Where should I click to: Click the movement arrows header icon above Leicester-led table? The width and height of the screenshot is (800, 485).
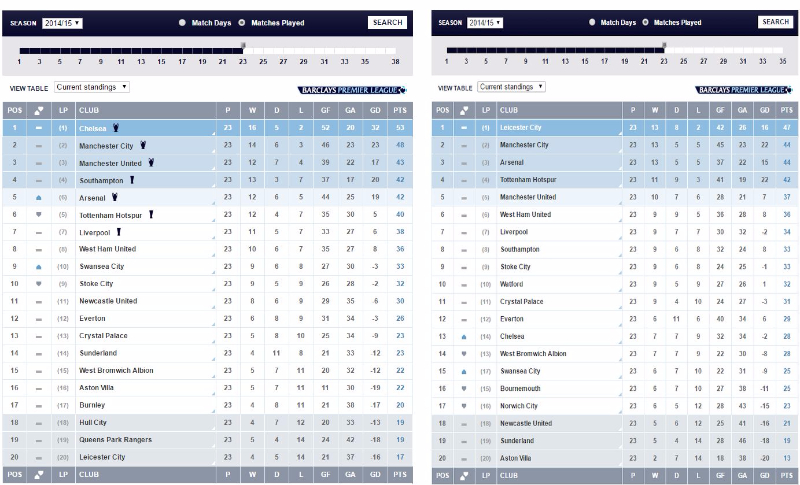(x=463, y=110)
